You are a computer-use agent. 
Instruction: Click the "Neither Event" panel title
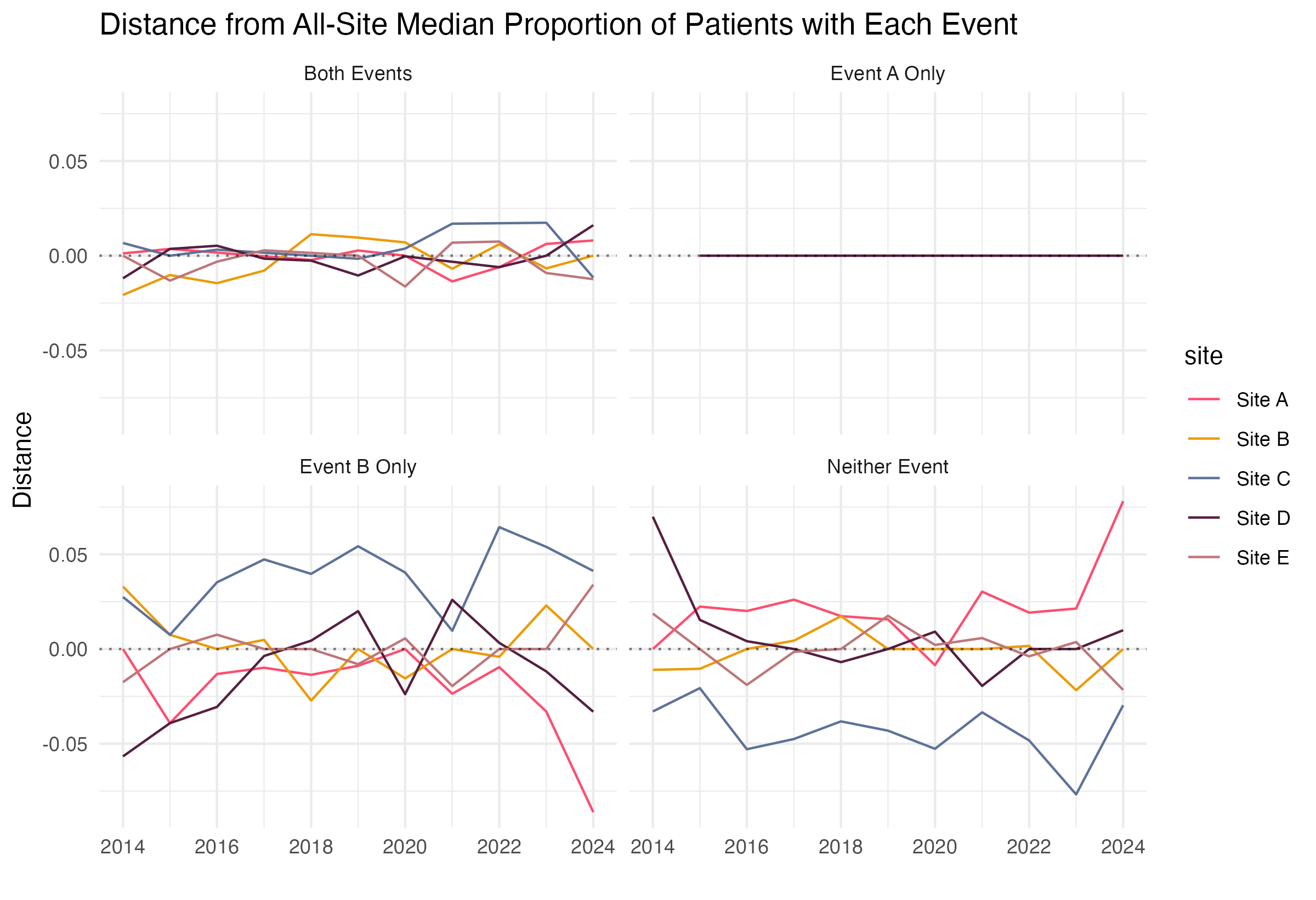coord(887,467)
